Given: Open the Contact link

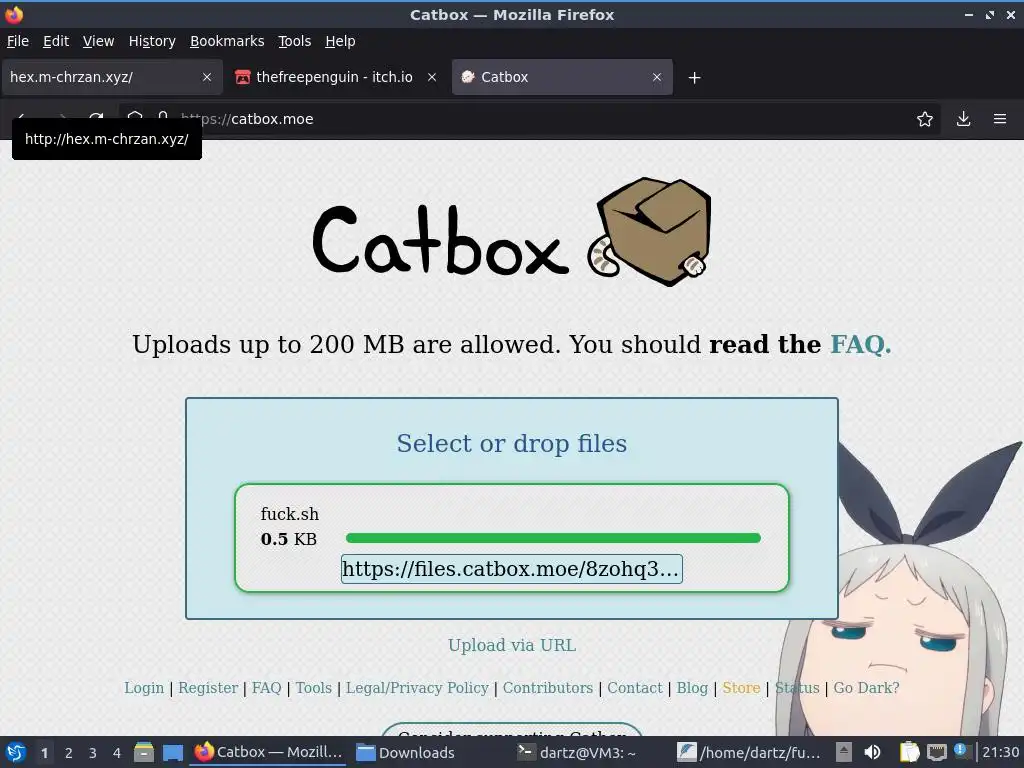Looking at the screenshot, I should [x=634, y=688].
